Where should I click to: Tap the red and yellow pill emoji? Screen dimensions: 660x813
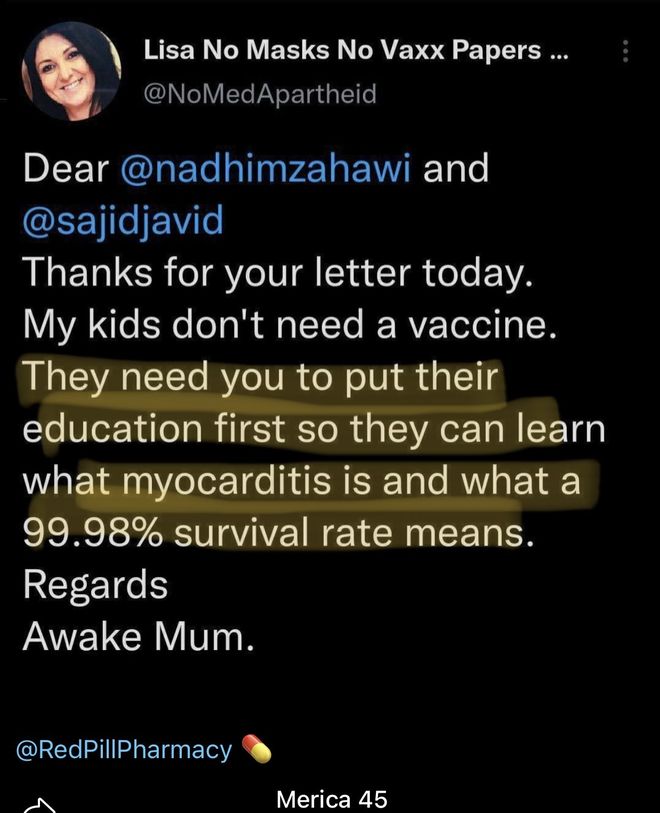[x=256, y=749]
